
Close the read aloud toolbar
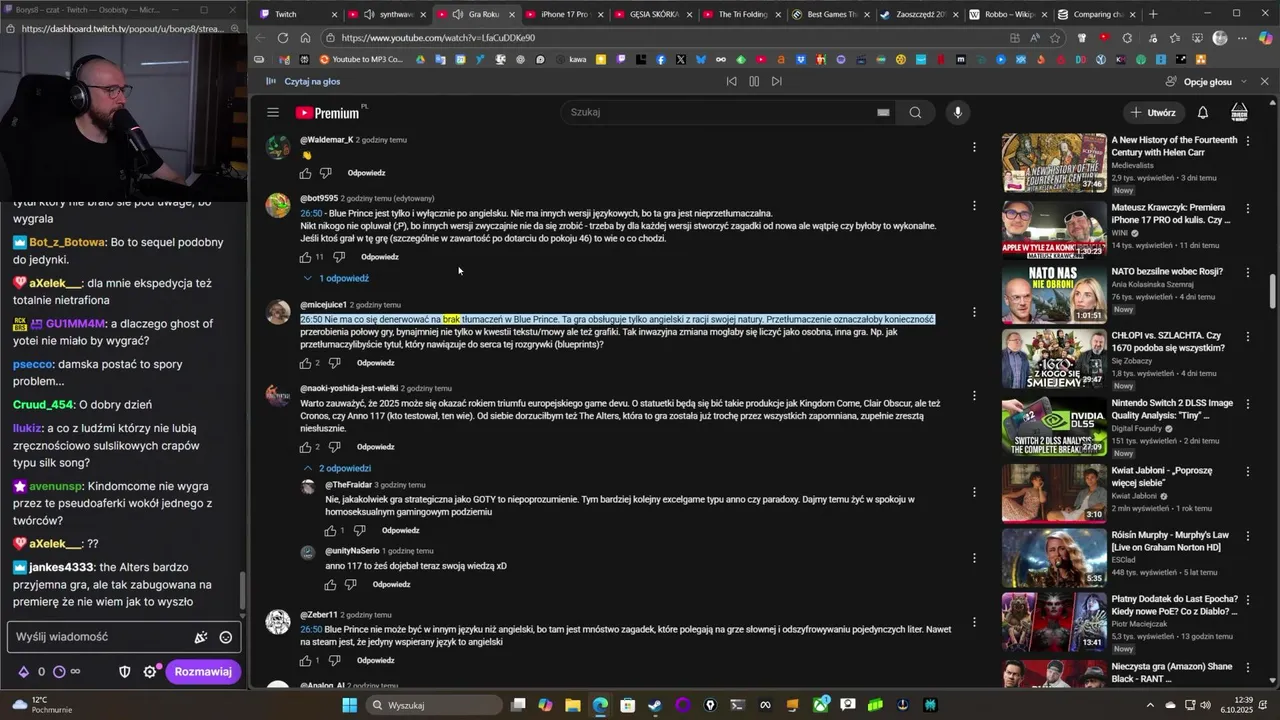(1264, 81)
